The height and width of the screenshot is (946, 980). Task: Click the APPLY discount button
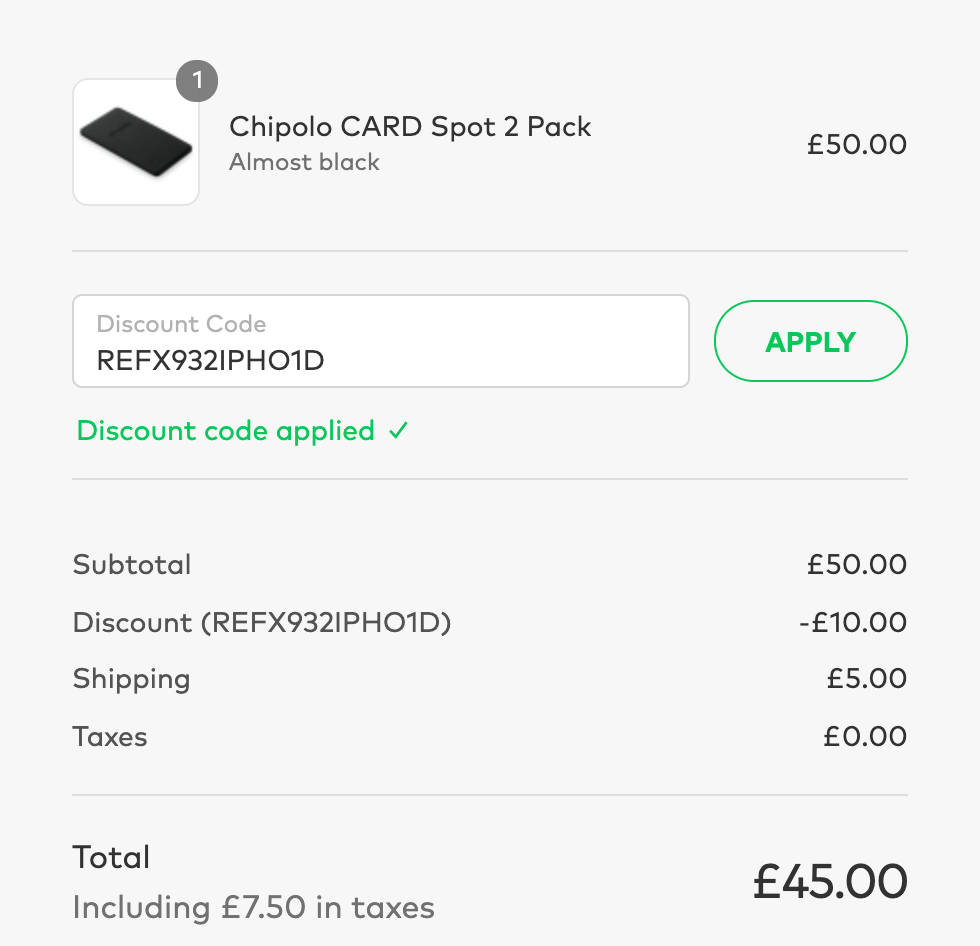coord(810,341)
